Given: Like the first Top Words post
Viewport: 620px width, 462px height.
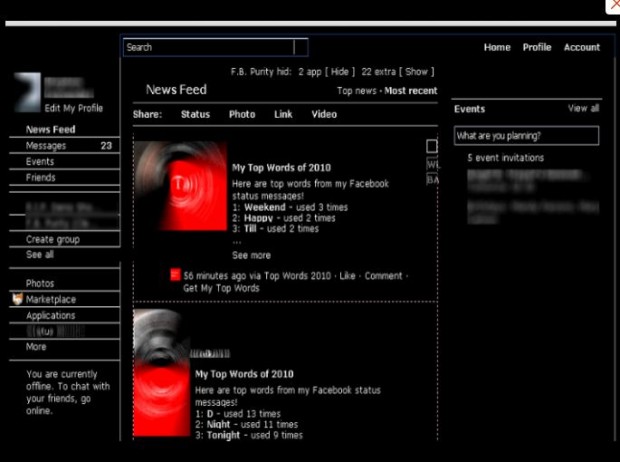Looking at the screenshot, I should point(347,276).
